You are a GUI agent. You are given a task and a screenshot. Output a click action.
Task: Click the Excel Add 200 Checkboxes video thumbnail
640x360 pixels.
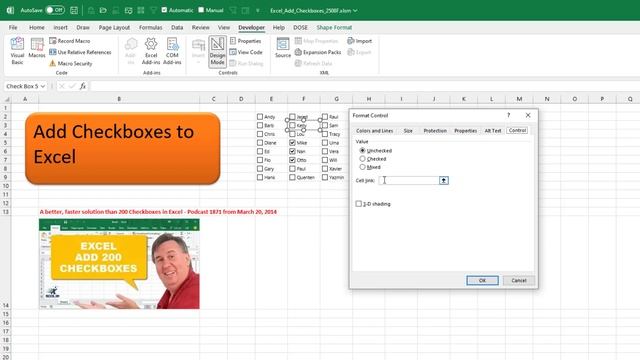tap(119, 264)
